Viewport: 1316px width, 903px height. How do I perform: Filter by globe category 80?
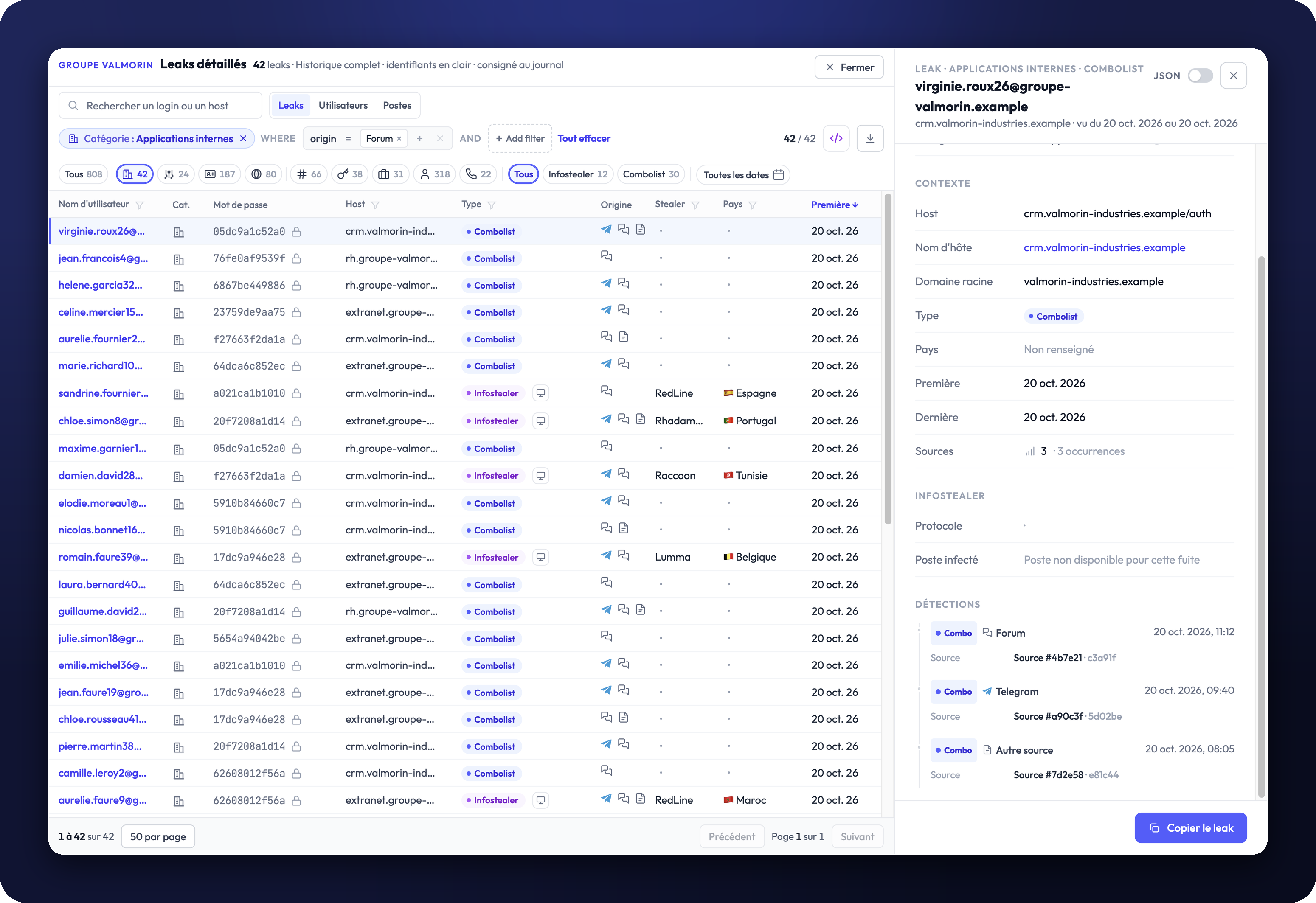264,174
